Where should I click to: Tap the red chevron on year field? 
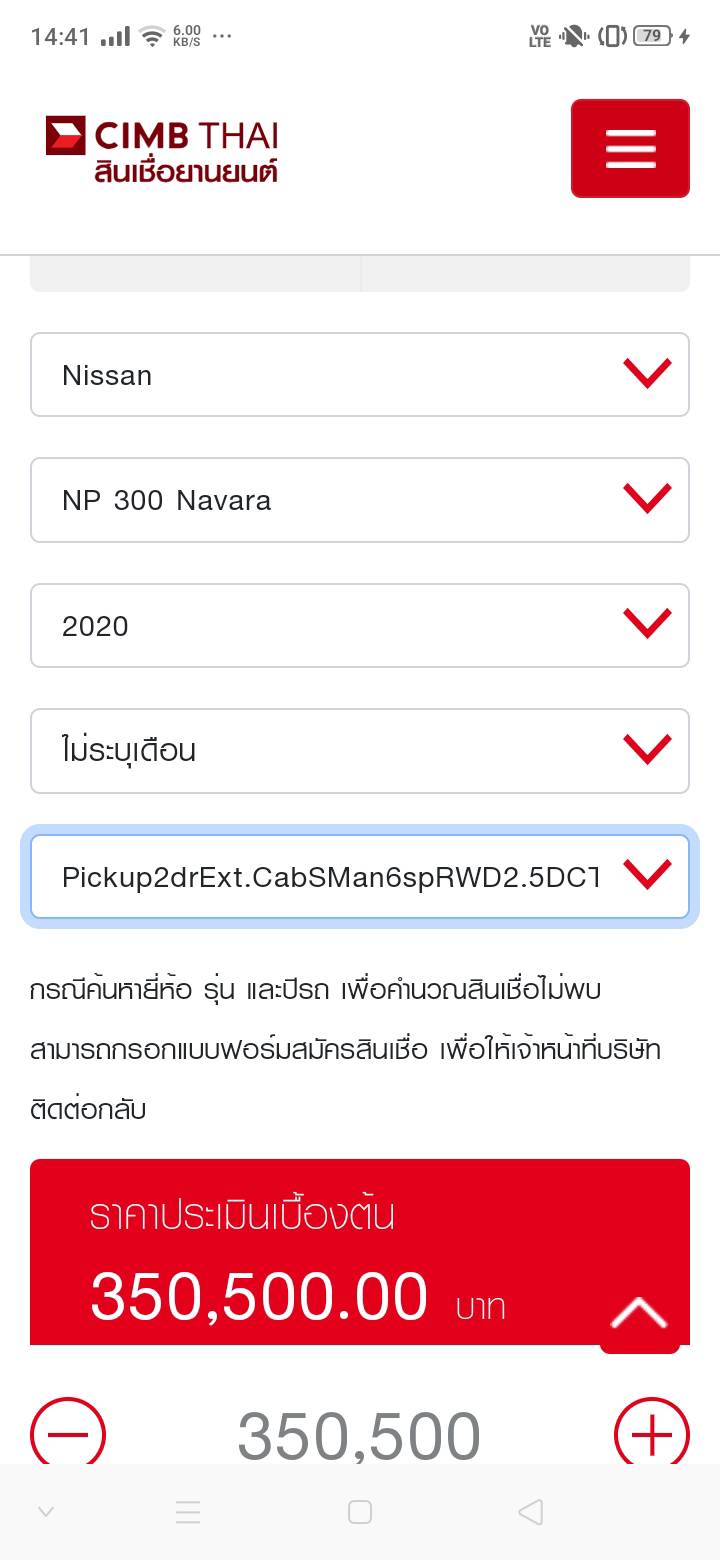coord(647,625)
